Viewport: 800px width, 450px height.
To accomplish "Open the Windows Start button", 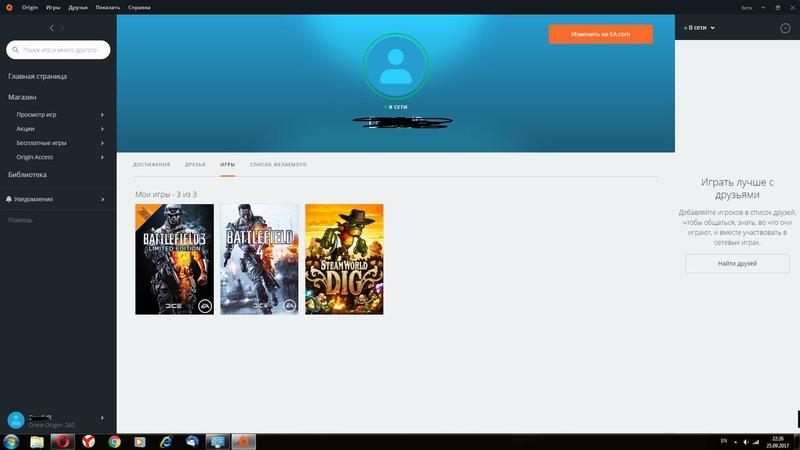I will click(x=11, y=441).
